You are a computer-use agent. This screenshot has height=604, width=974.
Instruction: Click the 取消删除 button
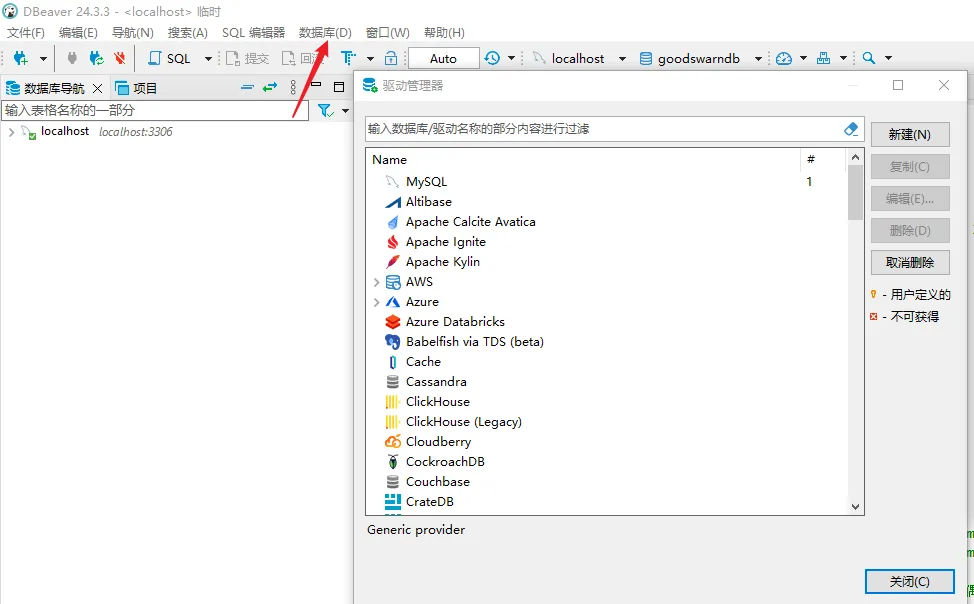point(910,262)
